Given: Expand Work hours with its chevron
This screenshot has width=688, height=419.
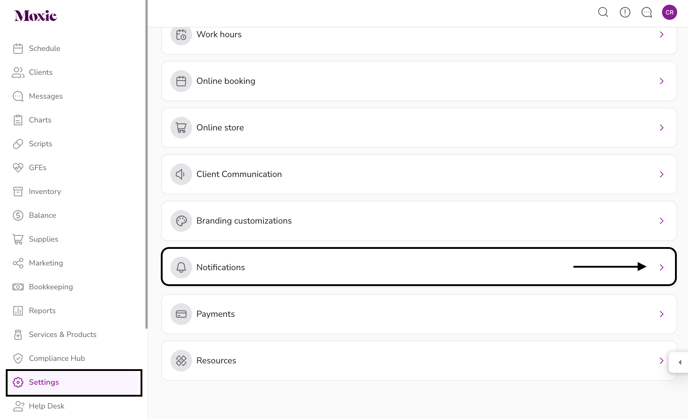Looking at the screenshot, I should [661, 35].
